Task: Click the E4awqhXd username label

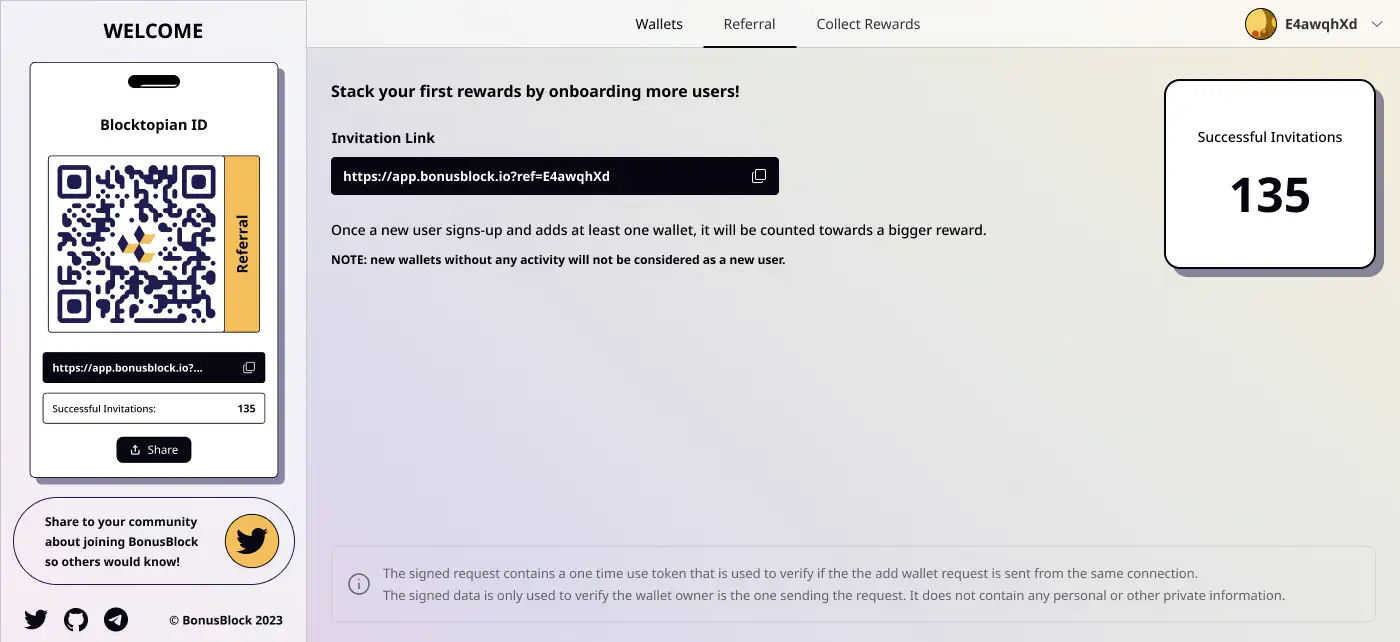Action: (x=1321, y=24)
